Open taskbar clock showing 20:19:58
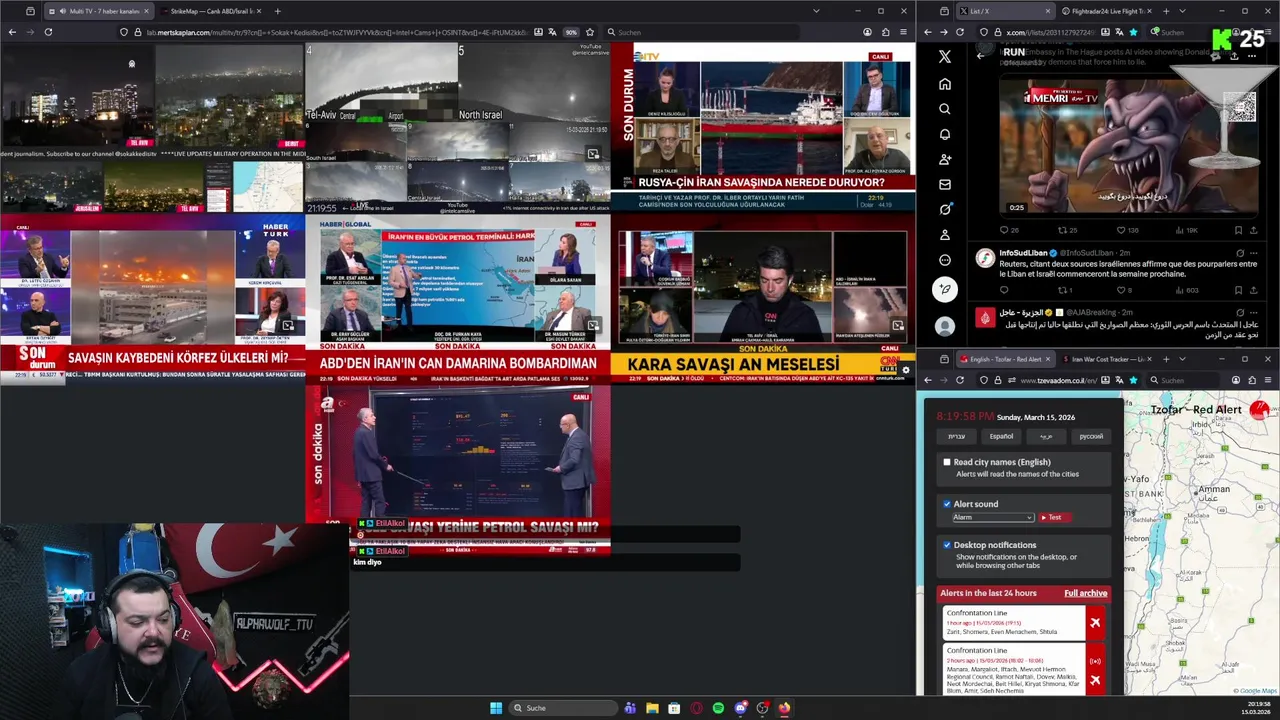Screen dimensions: 1280x720 1259,708
